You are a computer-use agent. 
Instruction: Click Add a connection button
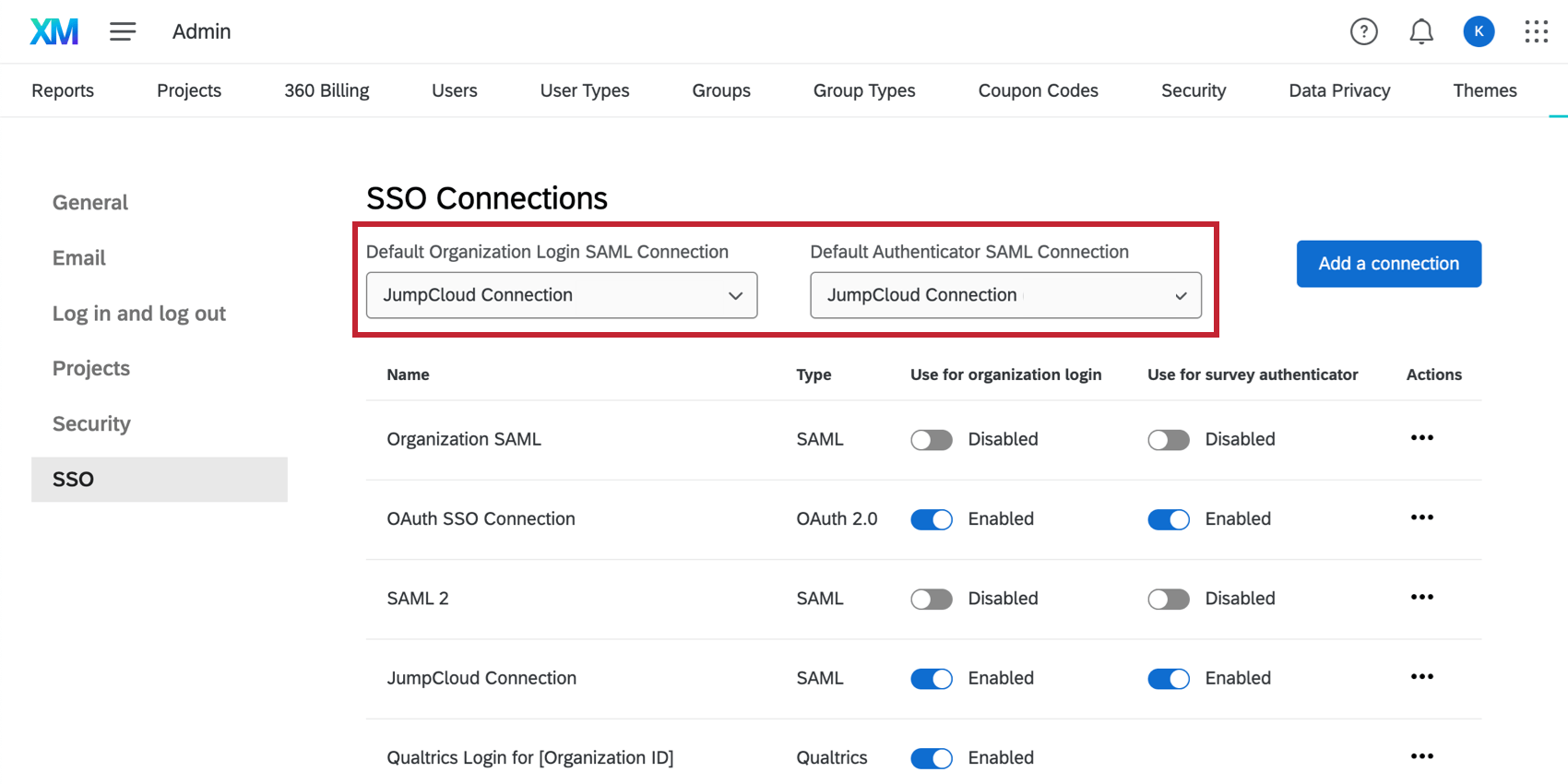1389,264
